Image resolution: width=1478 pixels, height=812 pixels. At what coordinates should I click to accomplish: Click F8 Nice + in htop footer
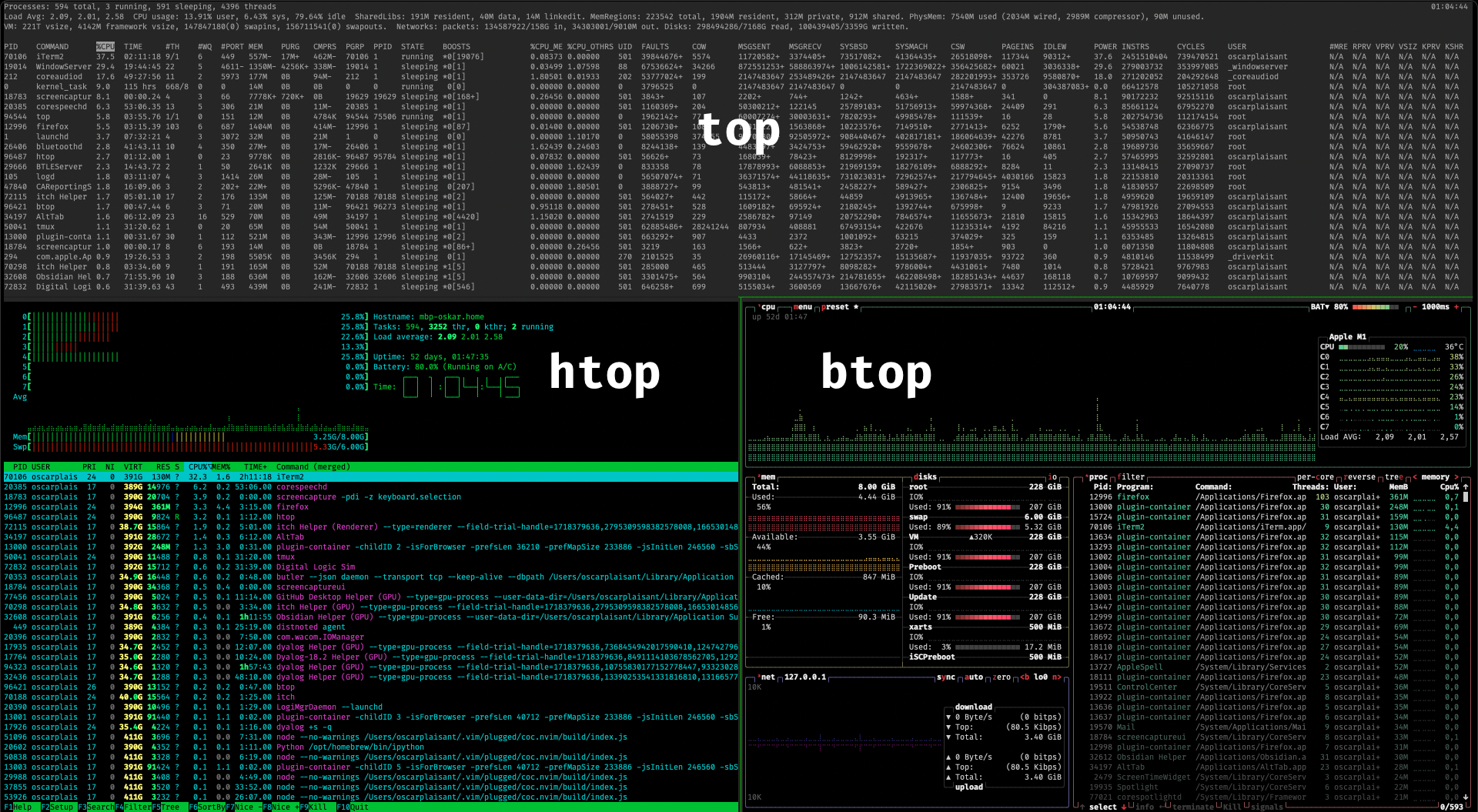[x=280, y=807]
